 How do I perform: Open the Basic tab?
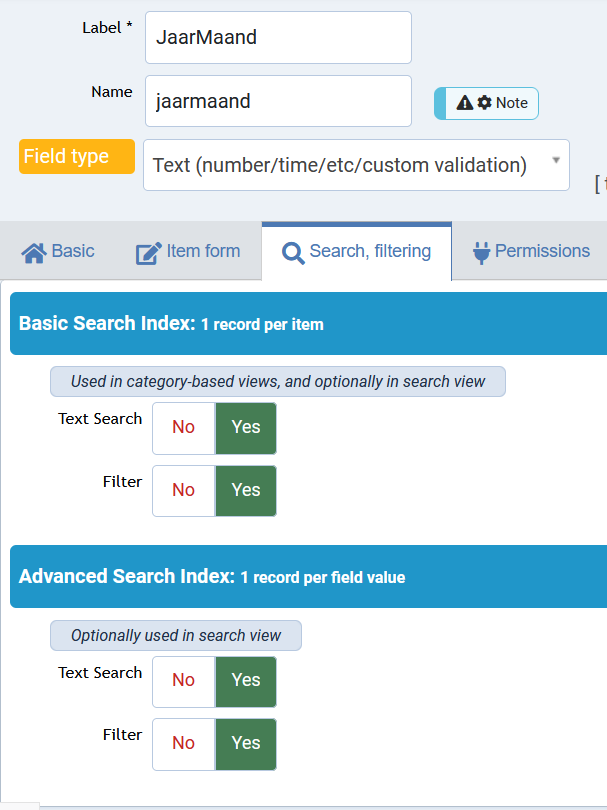tap(57, 252)
